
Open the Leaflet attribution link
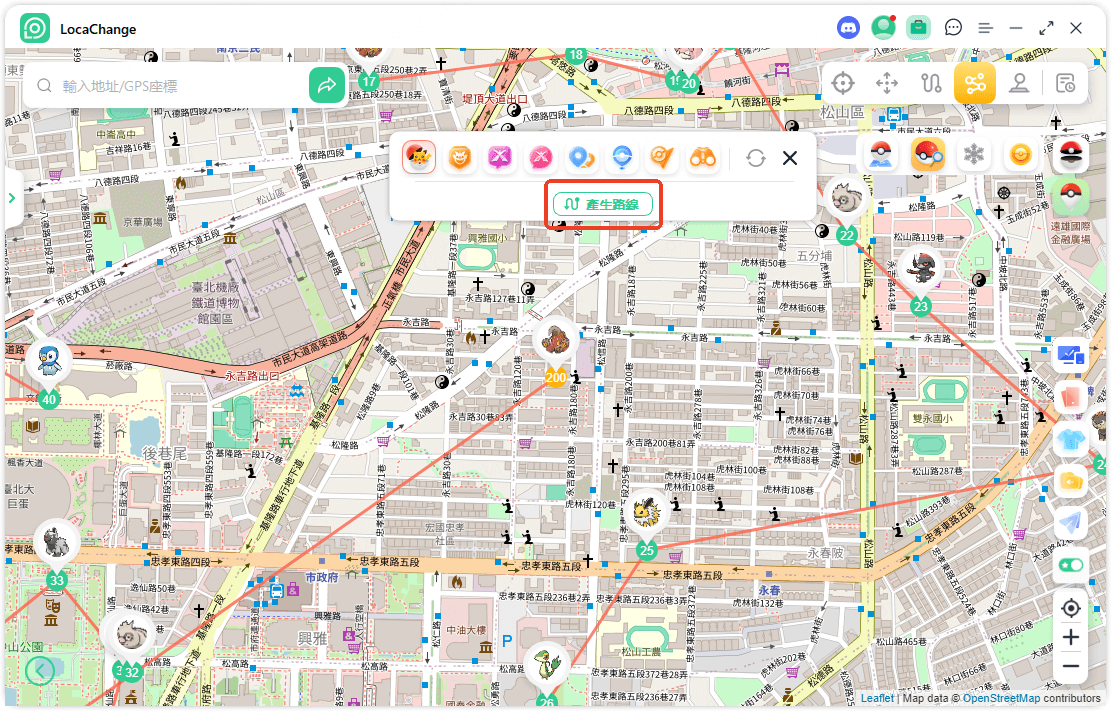pyautogui.click(x=877, y=698)
